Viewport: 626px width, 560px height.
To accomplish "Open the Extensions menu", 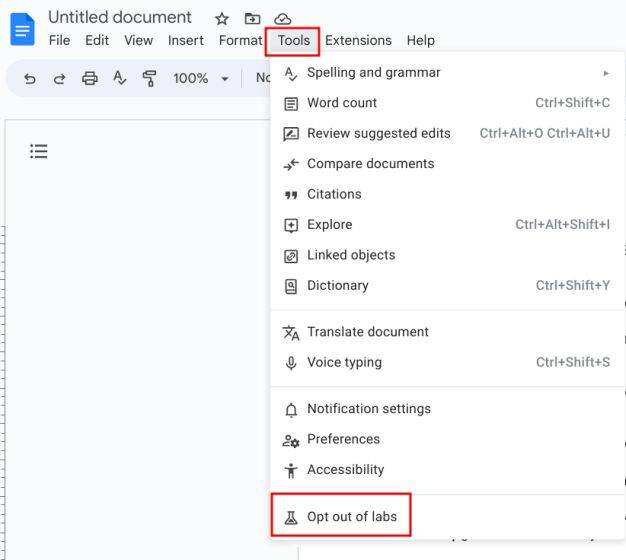I will click(358, 41).
